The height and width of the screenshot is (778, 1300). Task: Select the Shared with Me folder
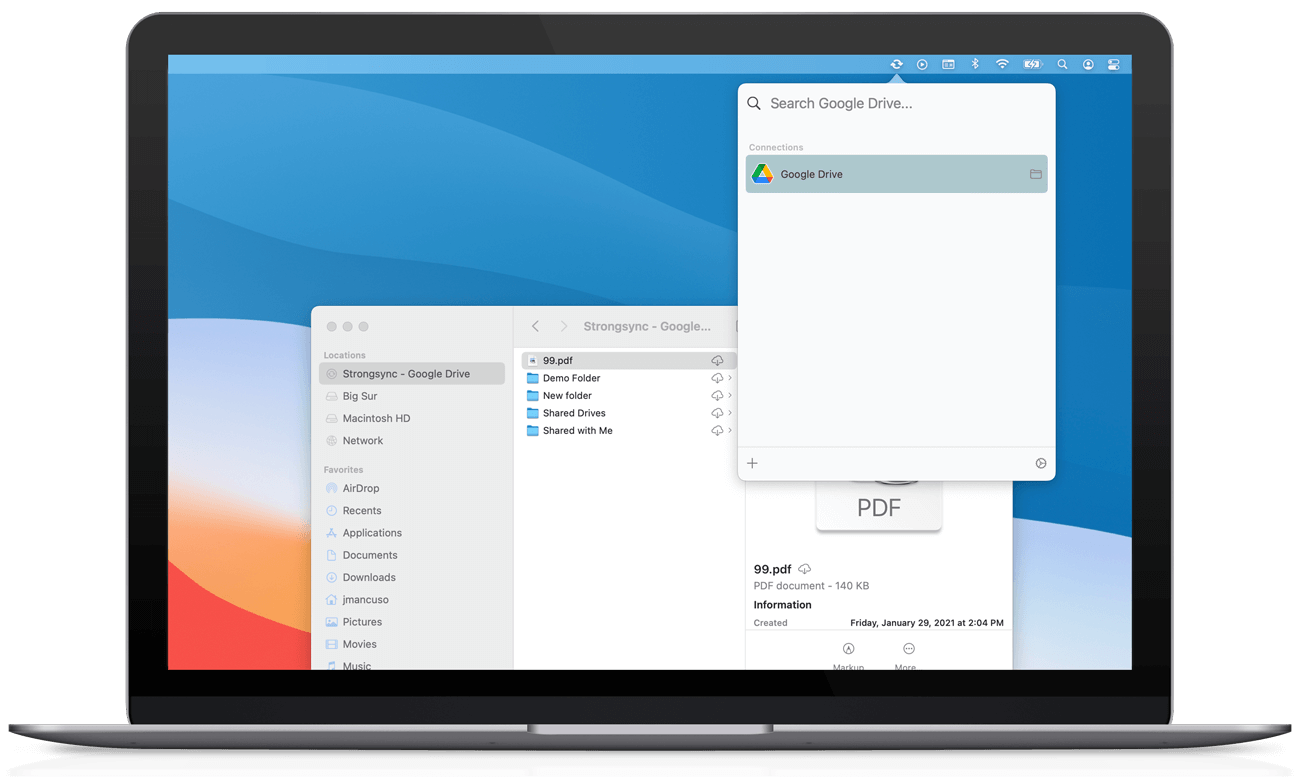(x=629, y=430)
